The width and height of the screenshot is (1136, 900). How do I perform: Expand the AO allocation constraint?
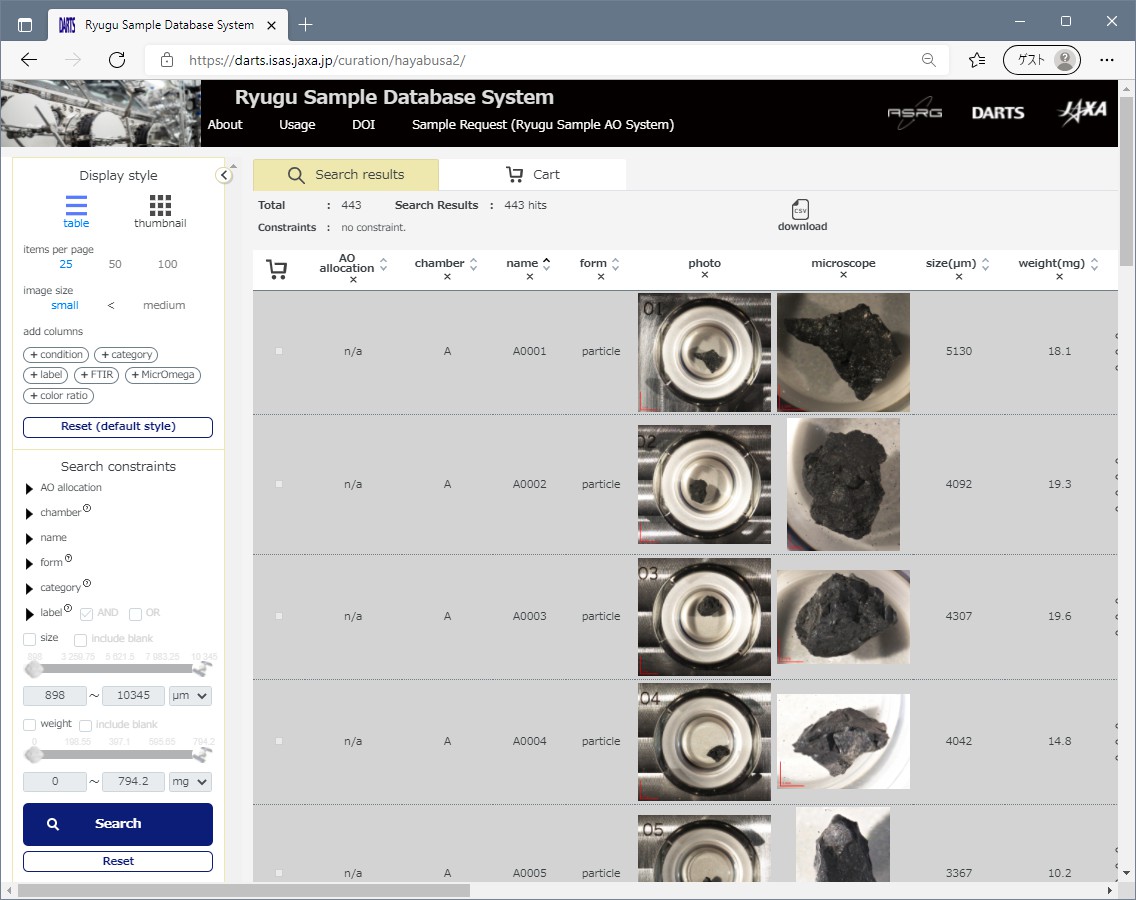tap(28, 489)
